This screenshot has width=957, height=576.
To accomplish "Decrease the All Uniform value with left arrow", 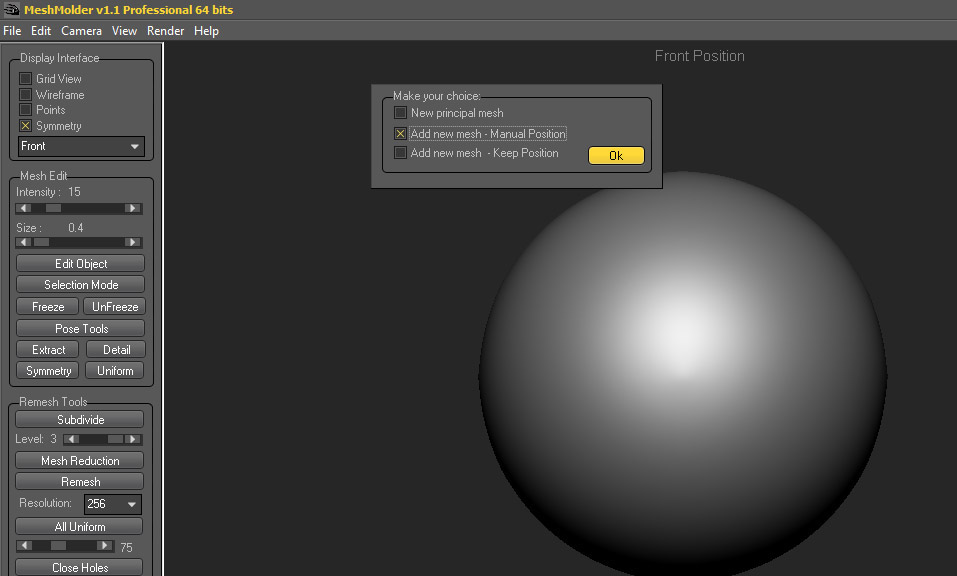I will 24,545.
